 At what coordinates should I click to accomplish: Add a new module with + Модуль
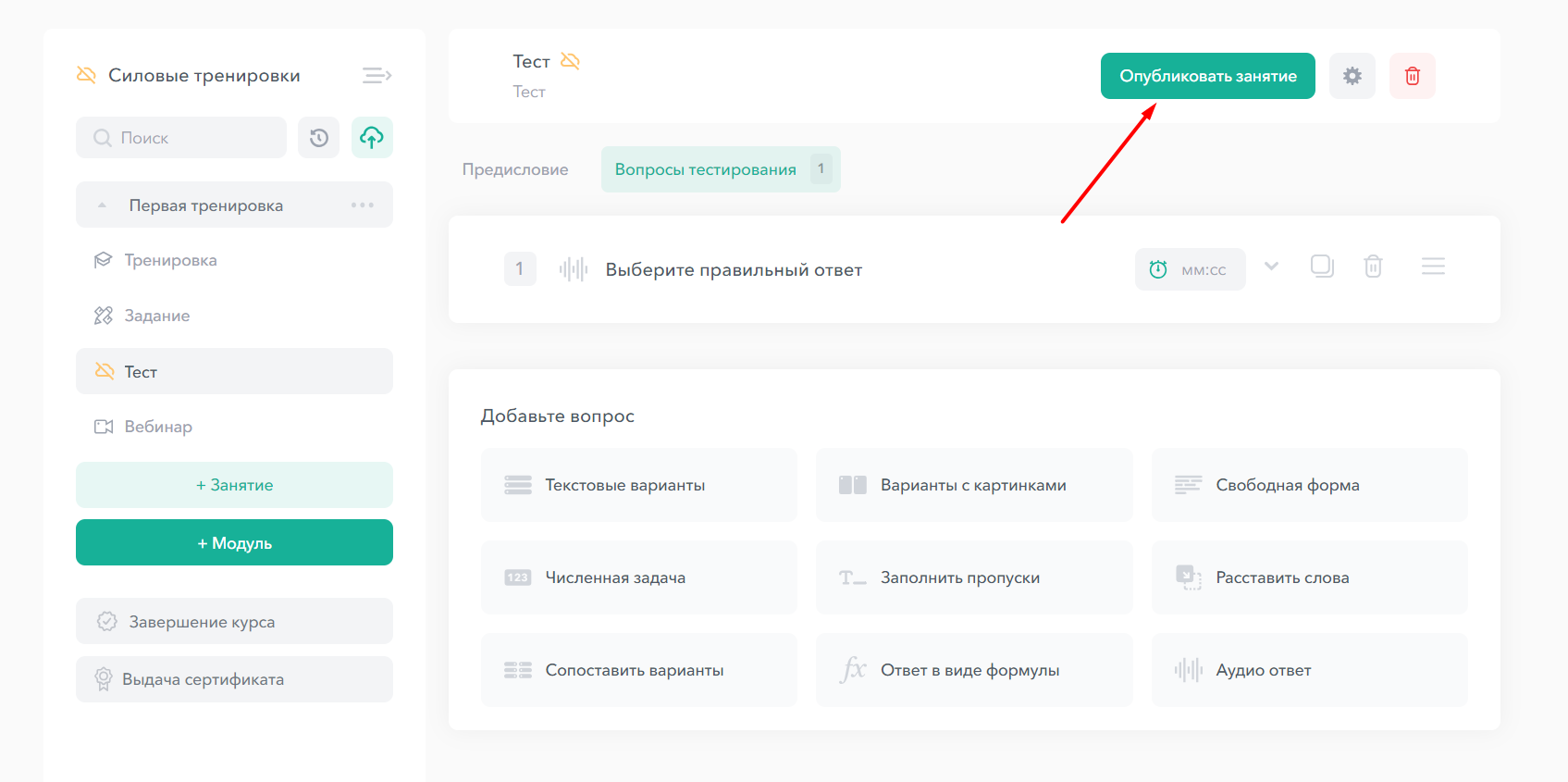point(234,542)
